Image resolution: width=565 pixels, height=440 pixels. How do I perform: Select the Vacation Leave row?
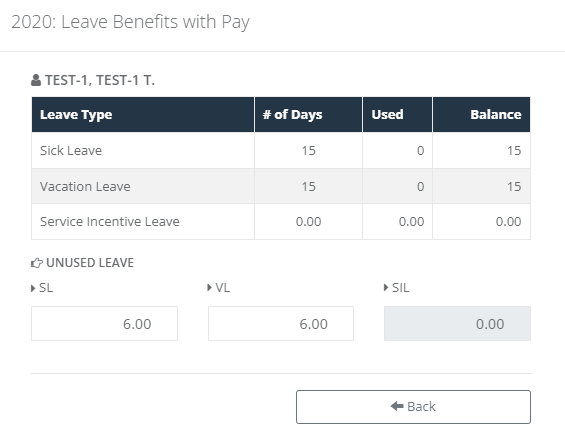(x=281, y=186)
